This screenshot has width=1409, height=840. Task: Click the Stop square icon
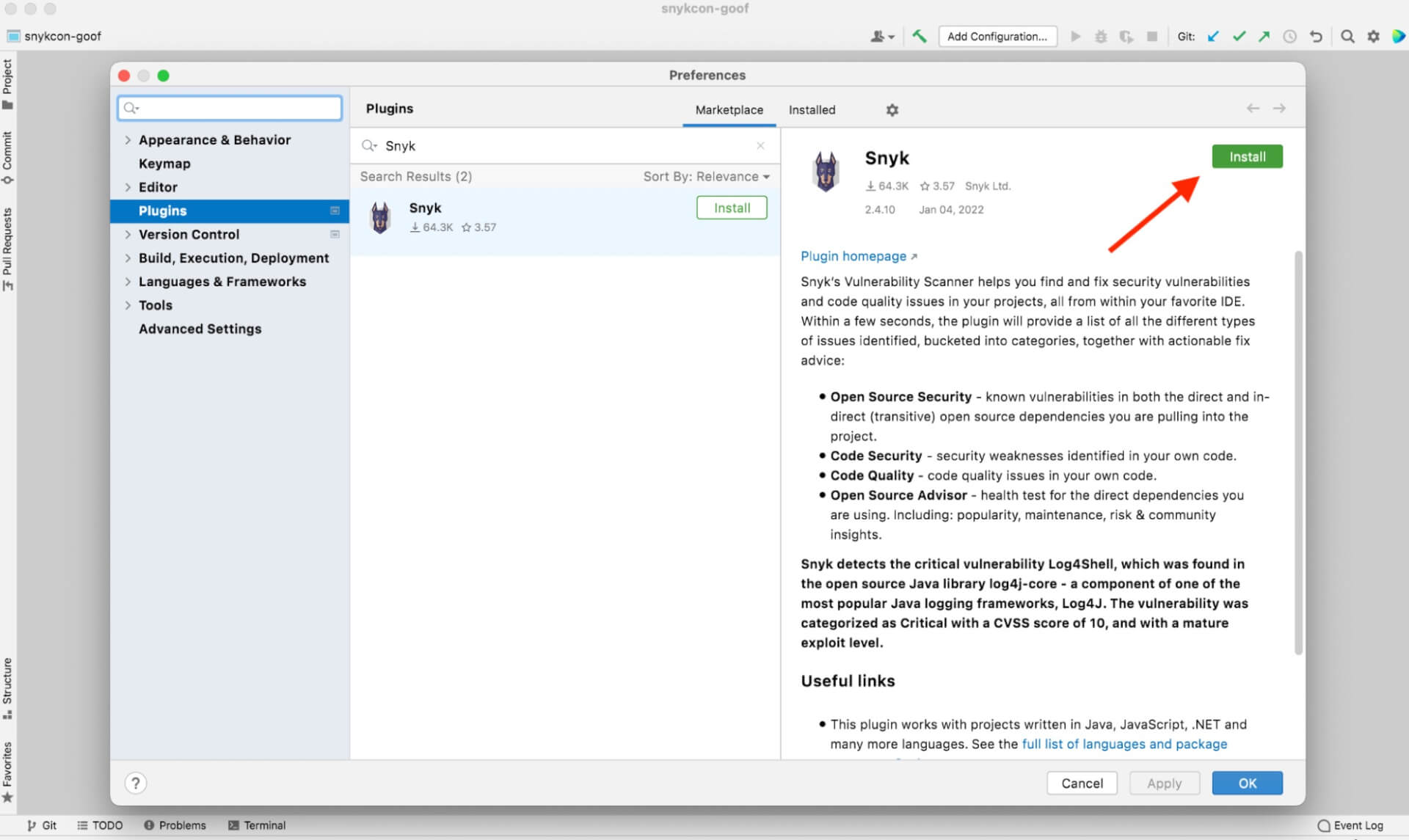click(x=1152, y=36)
